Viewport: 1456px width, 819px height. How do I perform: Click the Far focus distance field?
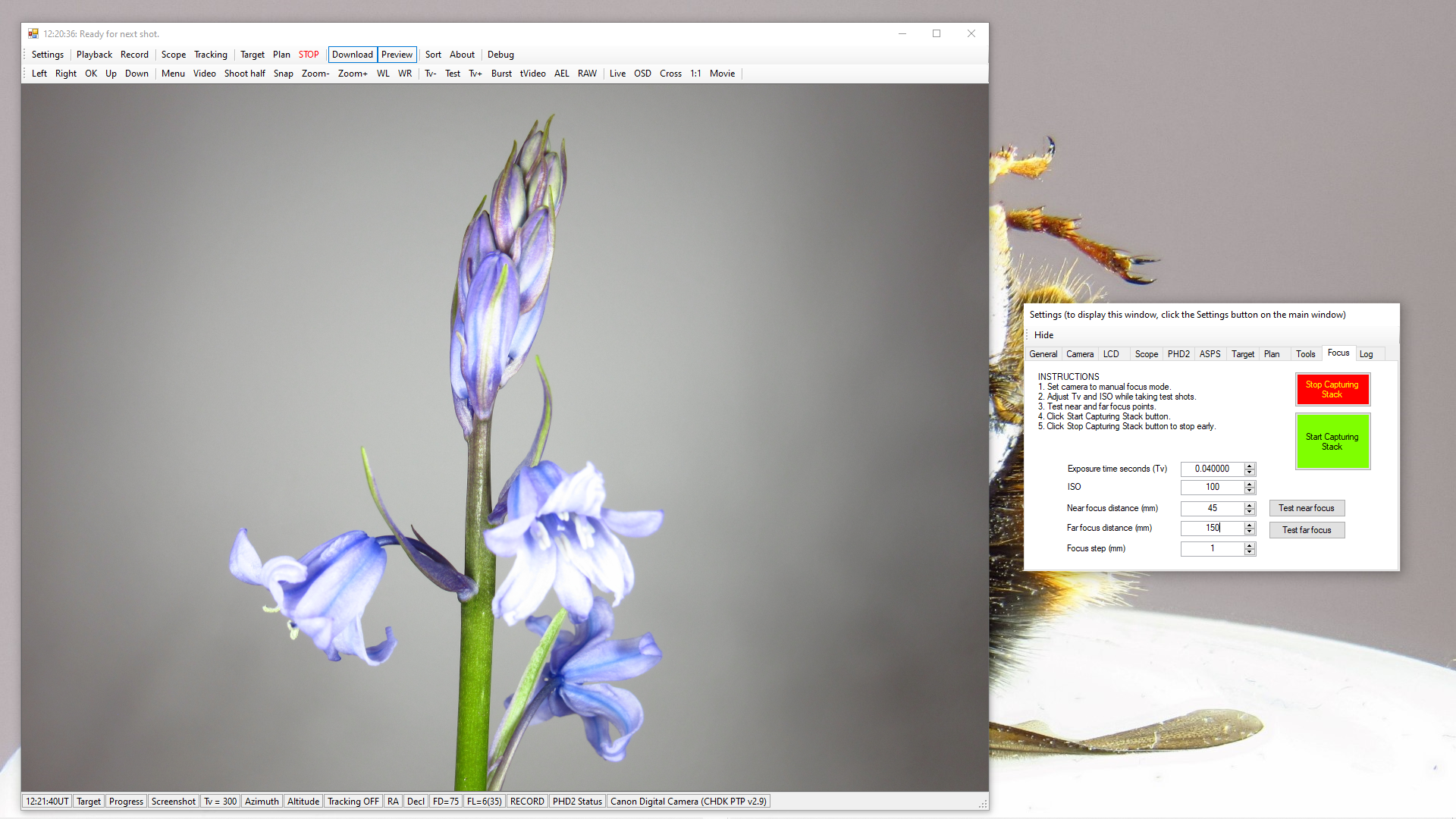pyautogui.click(x=1212, y=528)
